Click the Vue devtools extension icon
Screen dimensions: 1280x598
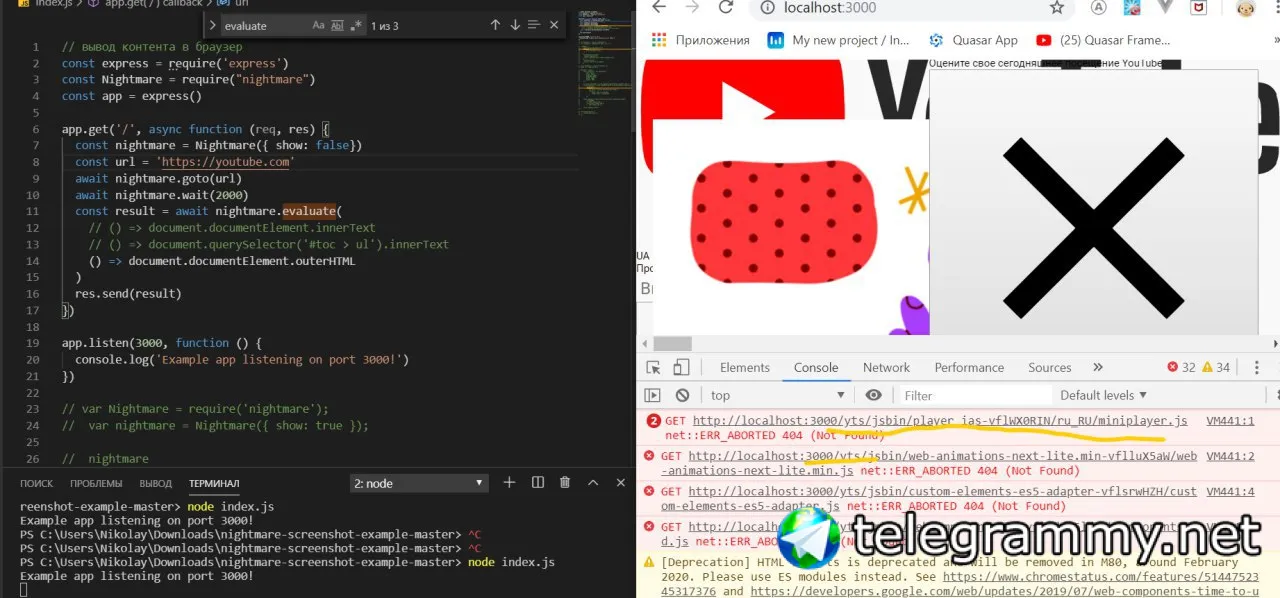pos(1165,7)
